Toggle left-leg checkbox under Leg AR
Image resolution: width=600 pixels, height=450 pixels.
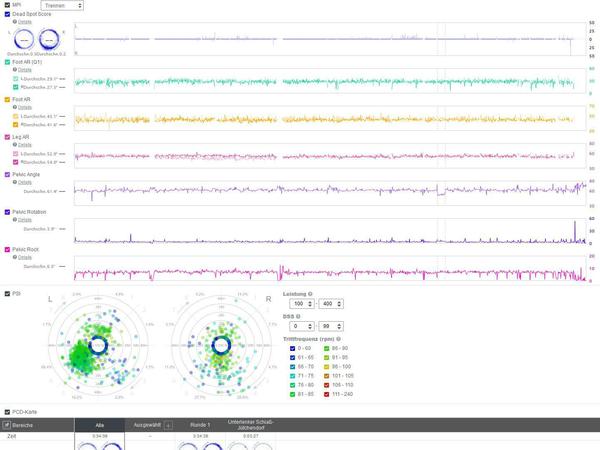(x=16, y=154)
